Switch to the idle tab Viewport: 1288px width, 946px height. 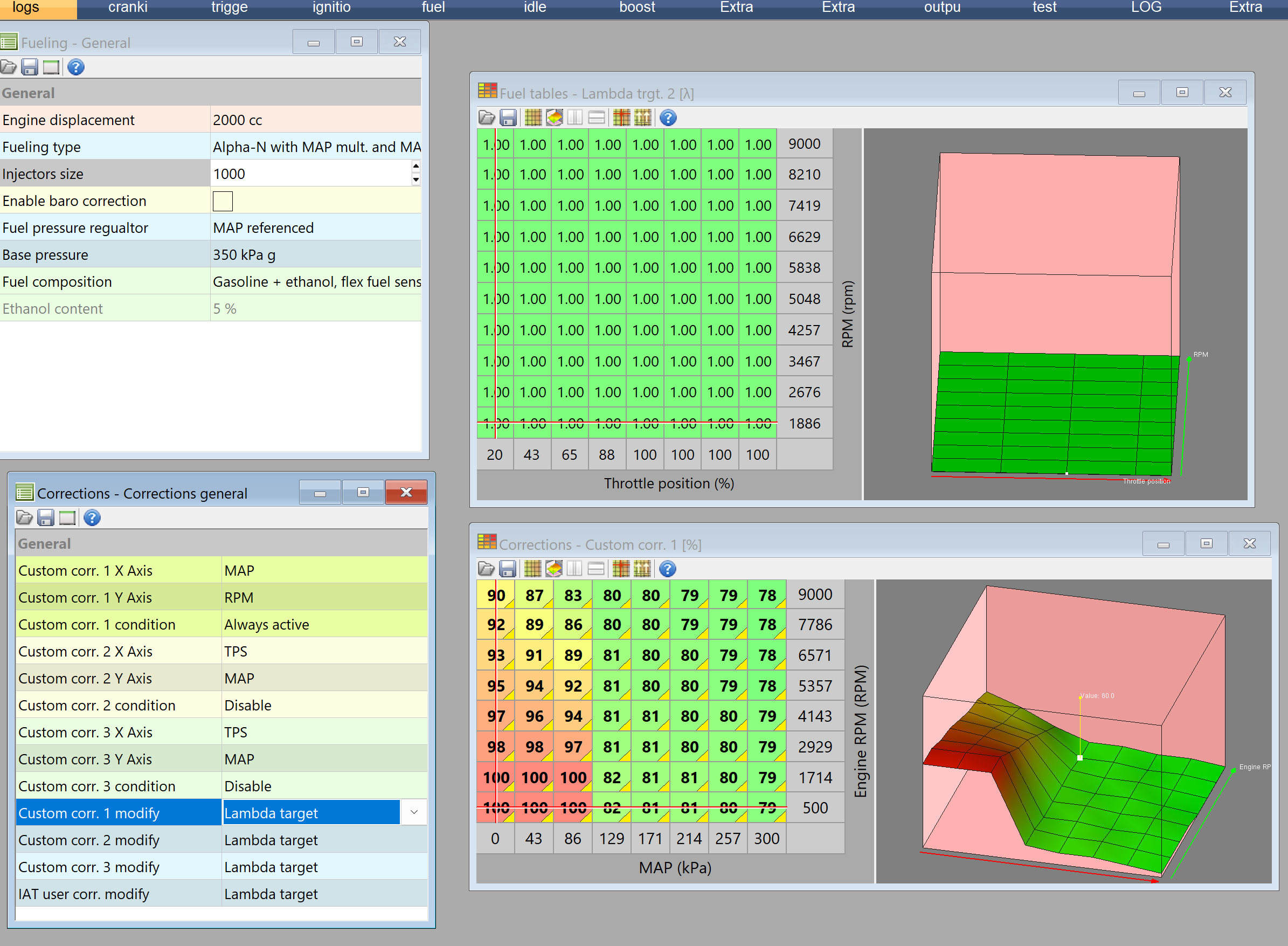coord(535,8)
